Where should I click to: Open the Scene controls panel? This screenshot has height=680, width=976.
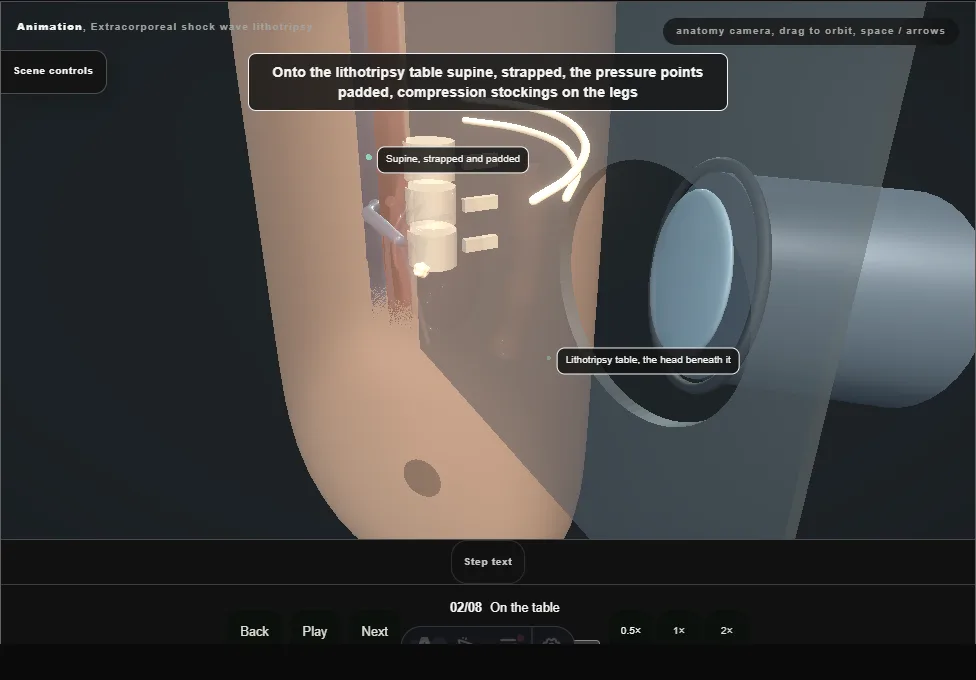point(53,71)
